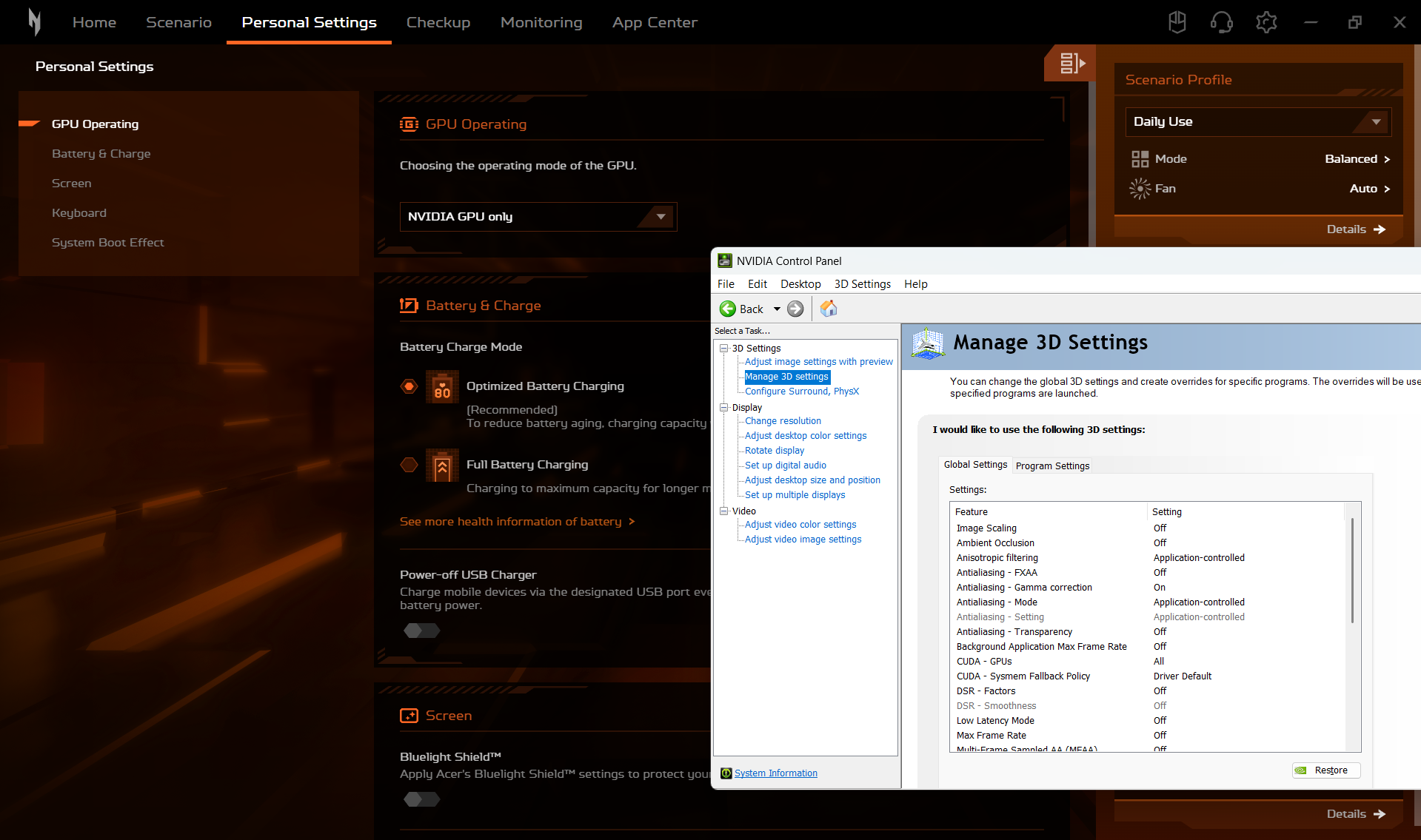
Task: Click the Optimized Battery Charging 80 icon
Action: pyautogui.click(x=442, y=387)
